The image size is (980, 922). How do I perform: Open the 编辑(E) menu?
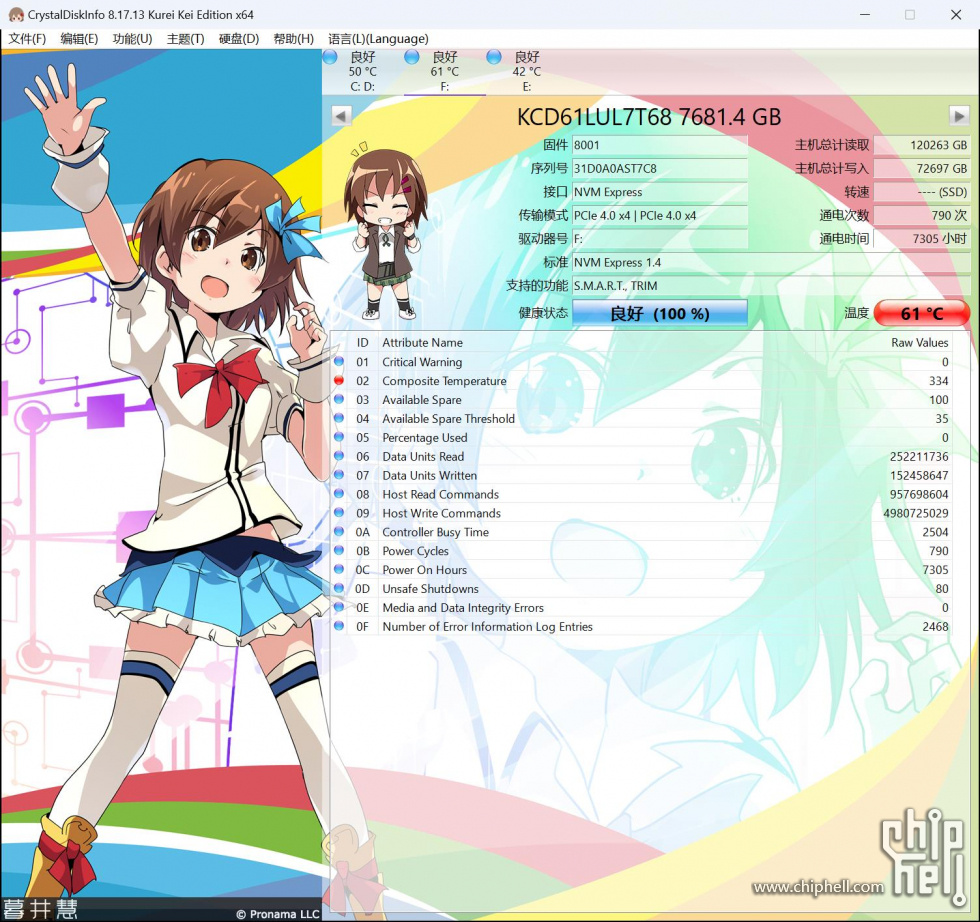[79, 39]
